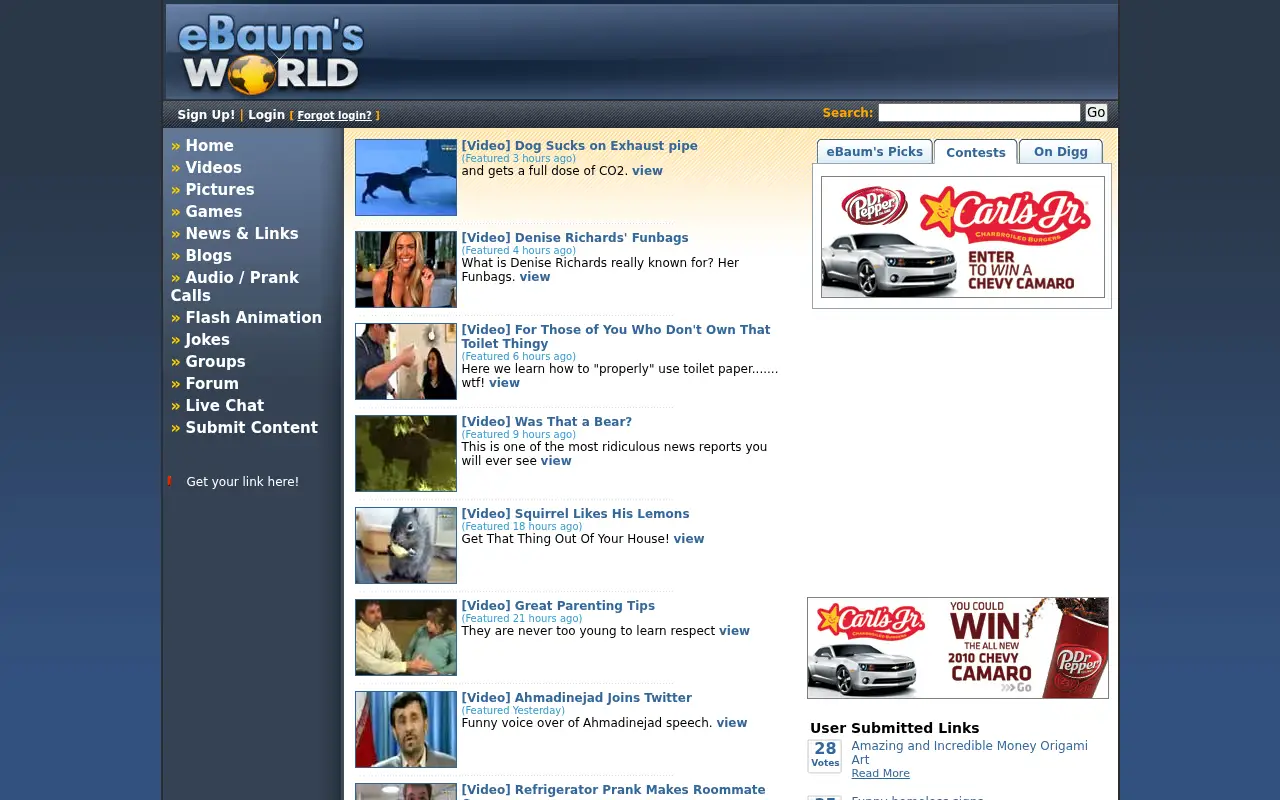Click Read More under Money Origami Art
Image resolution: width=1280 pixels, height=800 pixels.
click(x=880, y=774)
